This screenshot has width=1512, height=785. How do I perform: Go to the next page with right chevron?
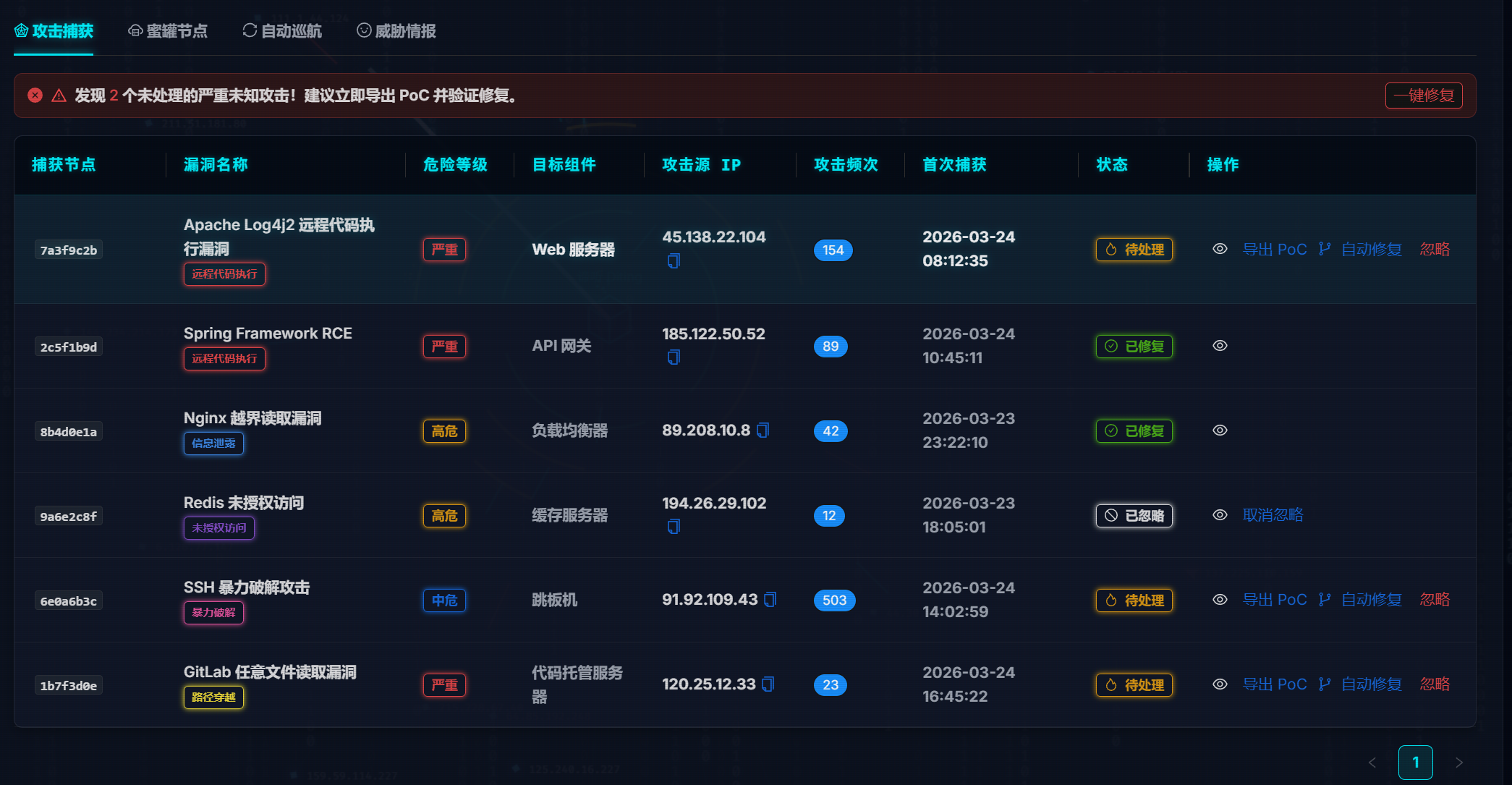click(1459, 763)
